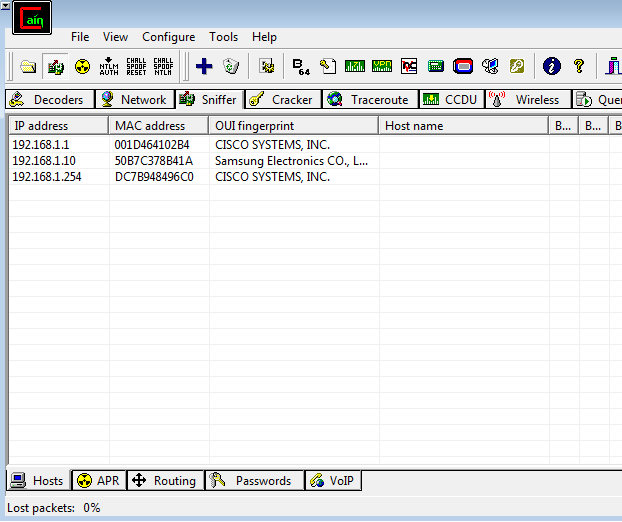622x522 pixels.
Task: Open the Configure menu
Action: click(169, 37)
